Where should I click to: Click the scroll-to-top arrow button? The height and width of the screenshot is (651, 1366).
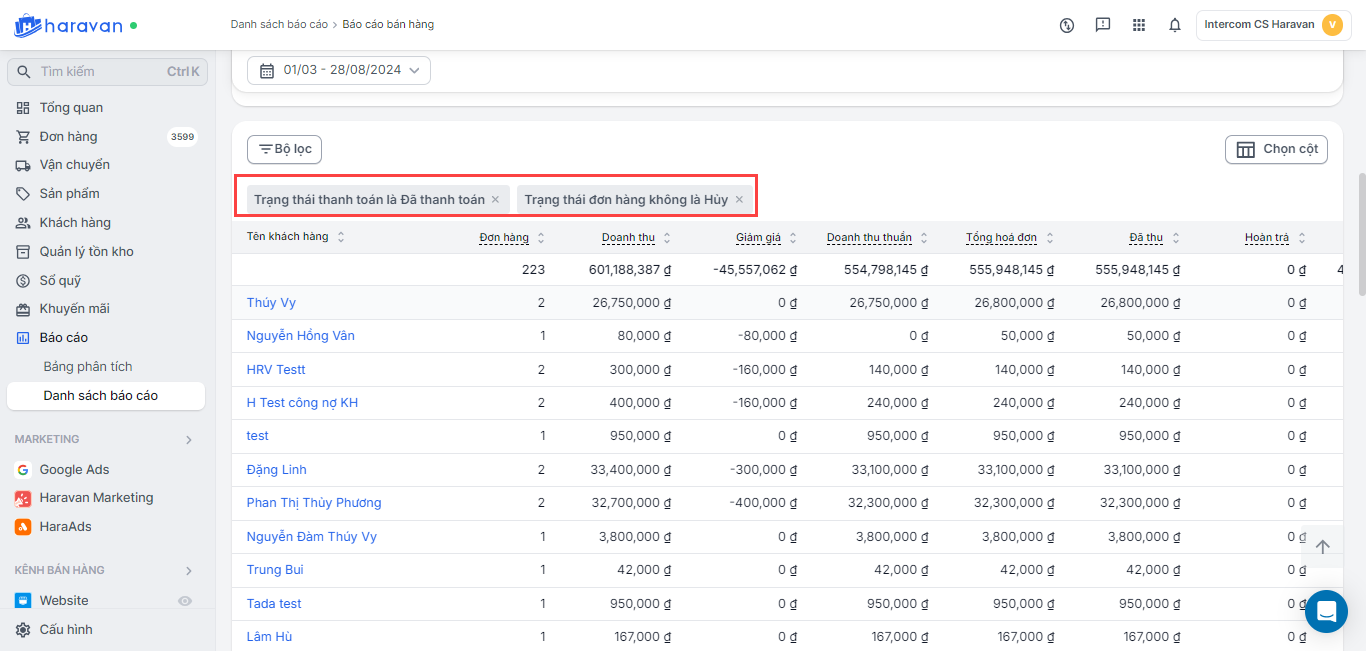1322,547
